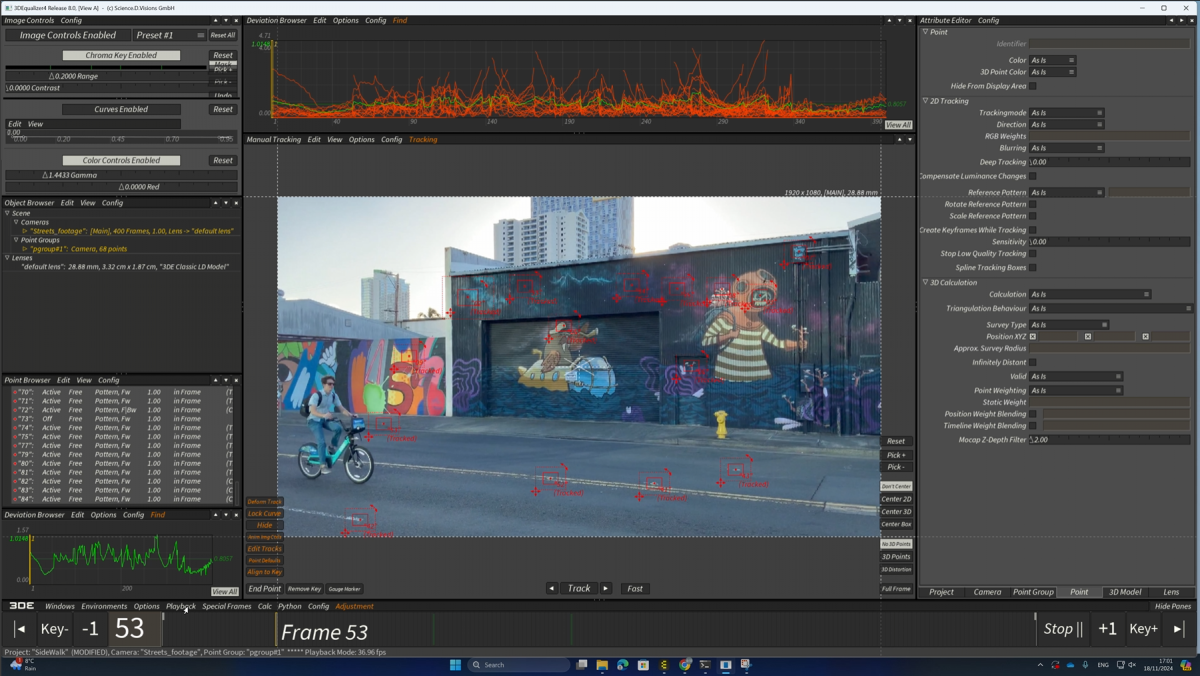Viewport: 1200px width, 676px height.
Task: Switch to the Camera tab
Action: 988,591
